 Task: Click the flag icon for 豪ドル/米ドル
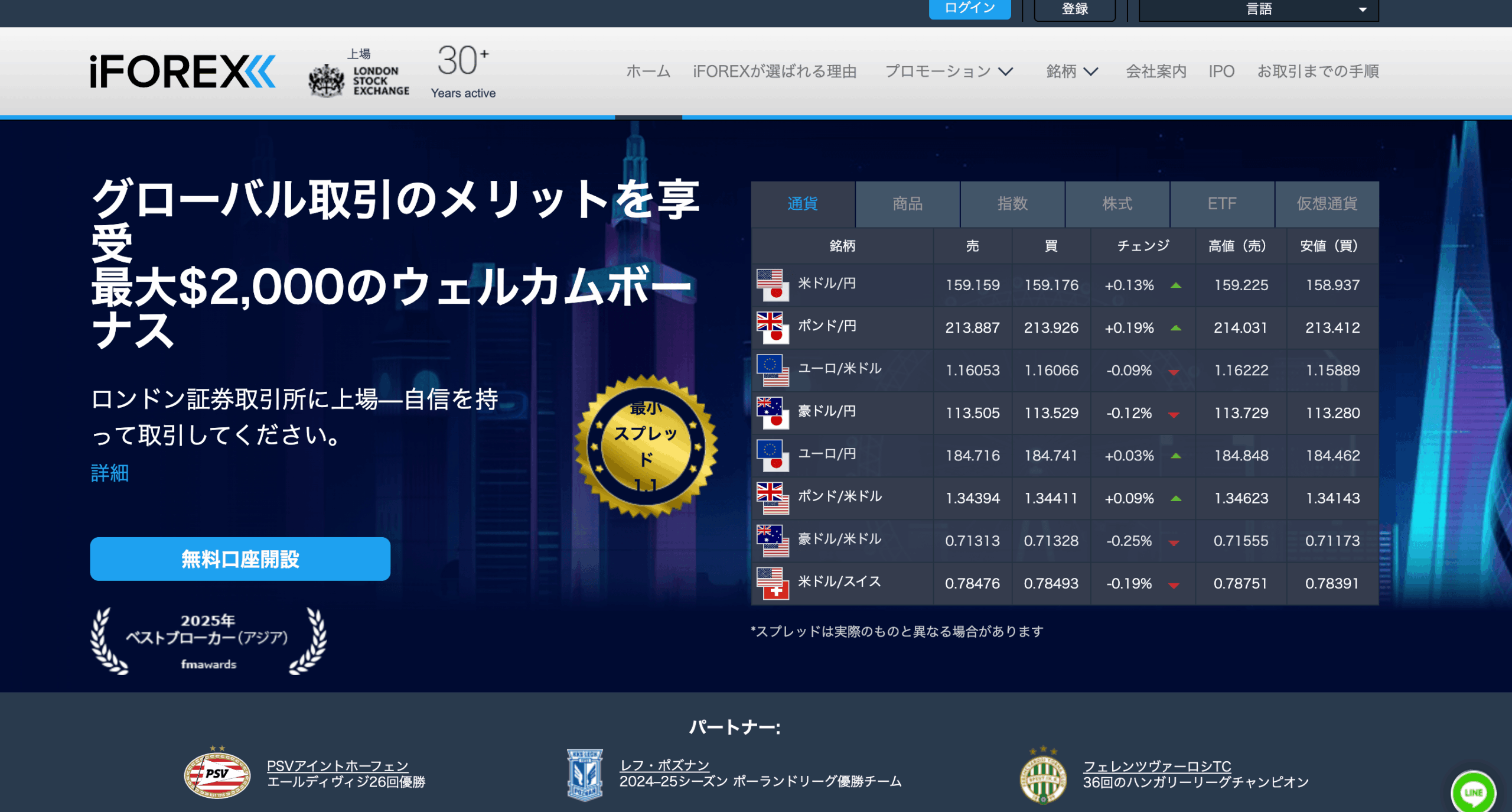773,540
